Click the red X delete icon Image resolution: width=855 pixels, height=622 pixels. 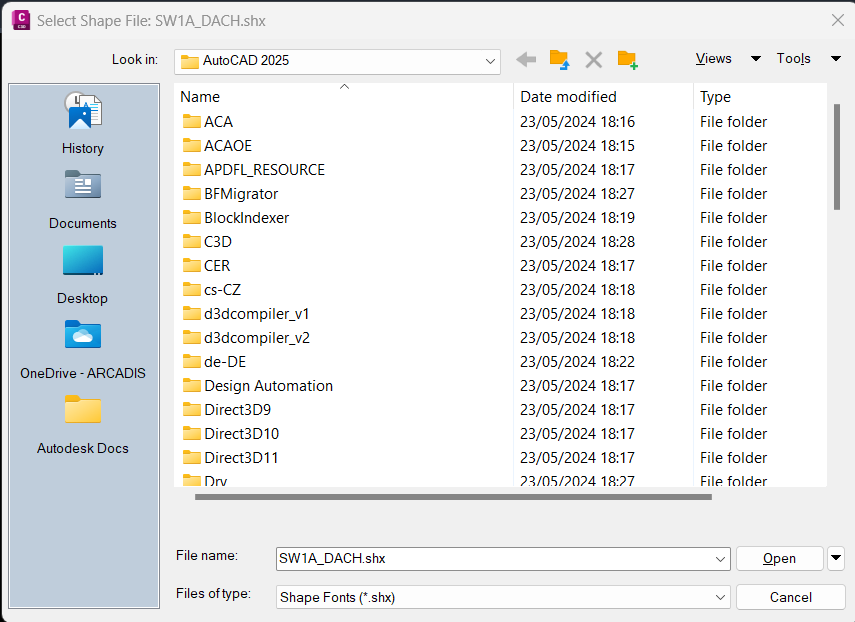click(x=593, y=59)
